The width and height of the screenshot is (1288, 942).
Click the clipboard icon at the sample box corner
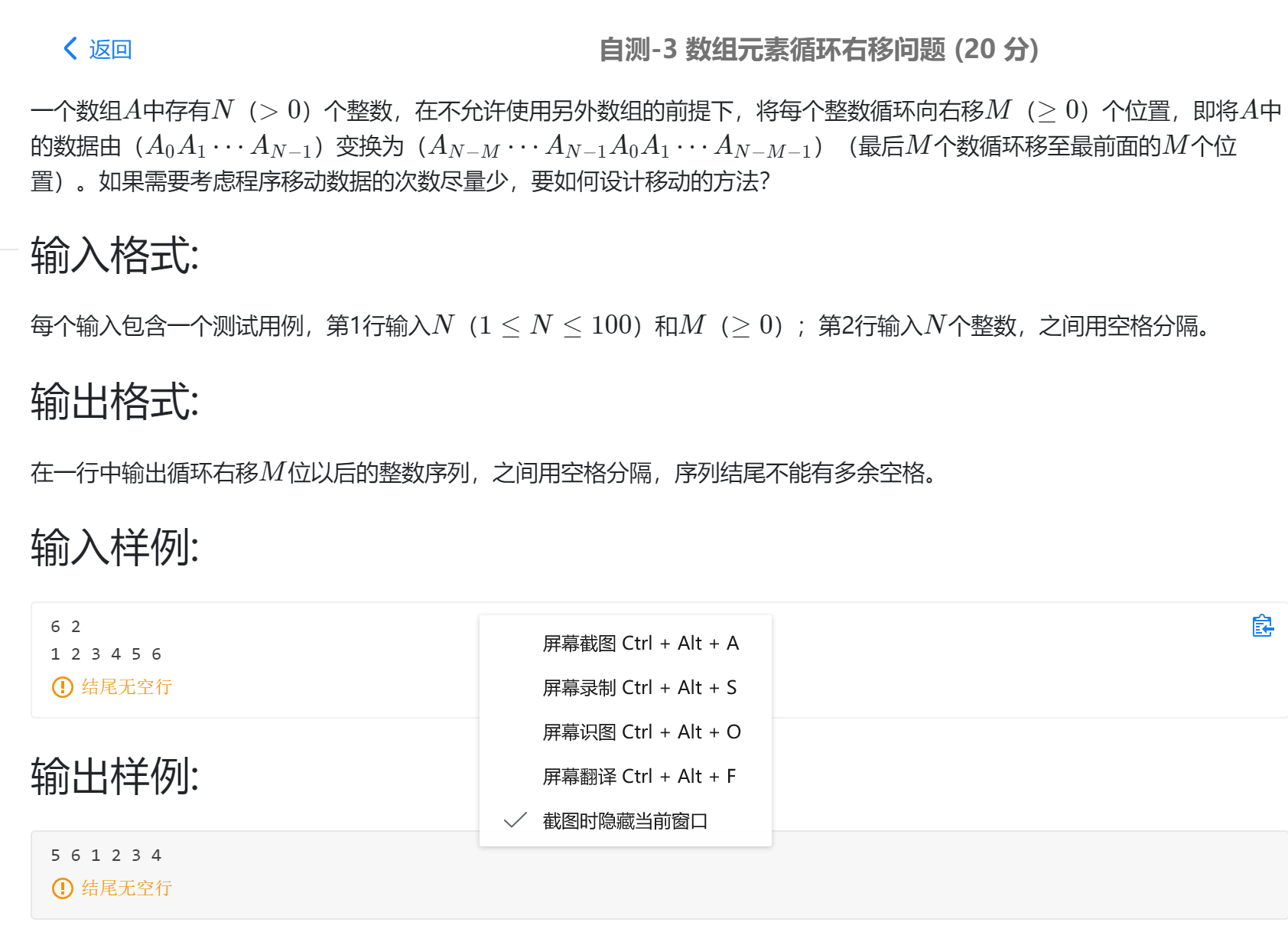(1262, 626)
